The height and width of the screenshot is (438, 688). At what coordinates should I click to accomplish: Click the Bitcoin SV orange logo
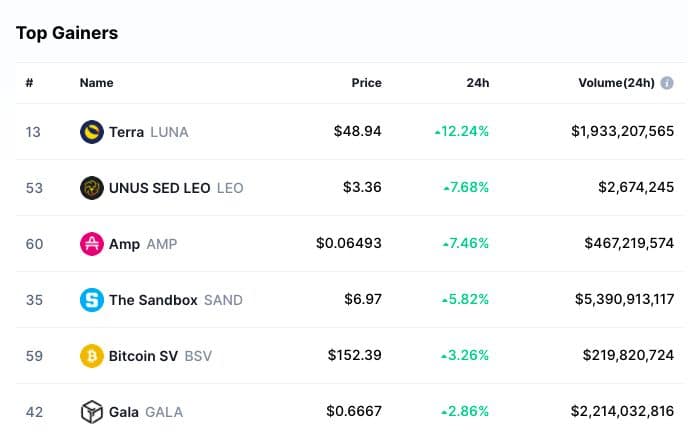point(92,355)
